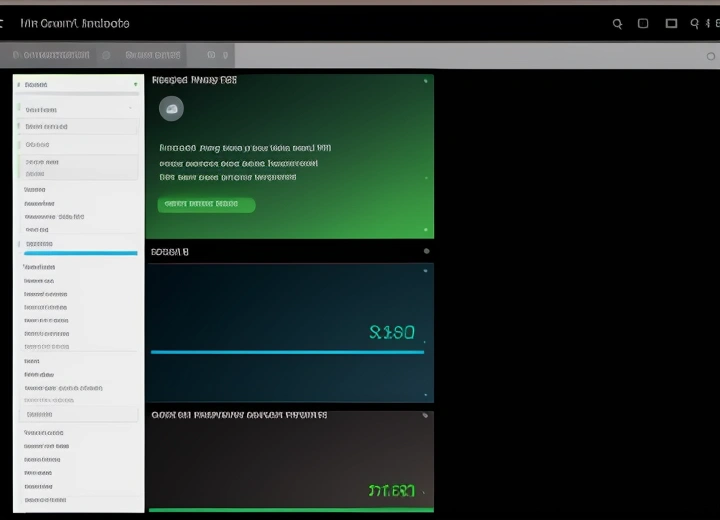Click the rectangular window icon in top bar
Screen dimensions: 720x520
pos(671,23)
